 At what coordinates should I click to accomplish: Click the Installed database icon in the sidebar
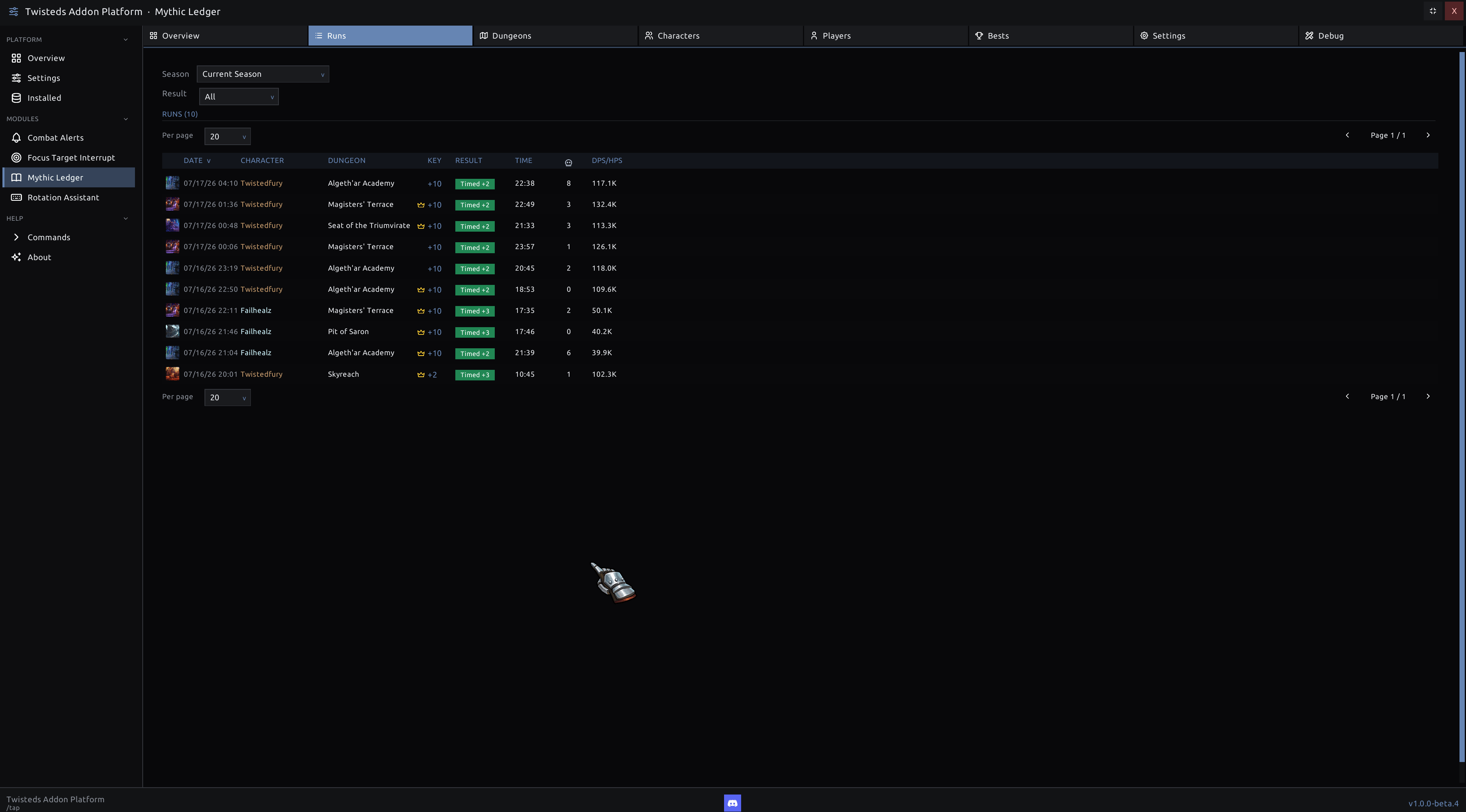click(x=17, y=98)
